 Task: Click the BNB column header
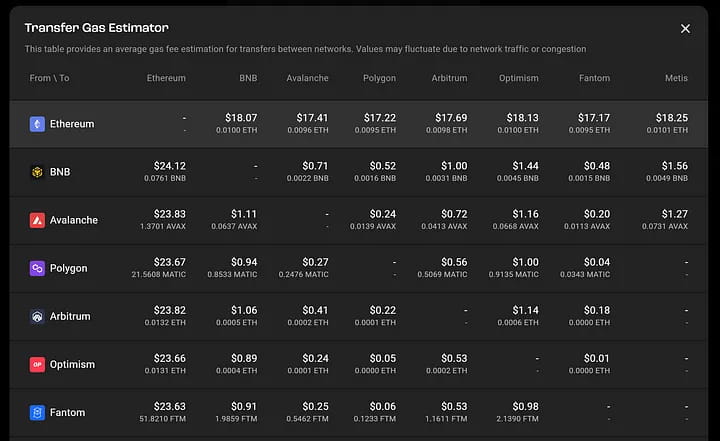[x=248, y=78]
